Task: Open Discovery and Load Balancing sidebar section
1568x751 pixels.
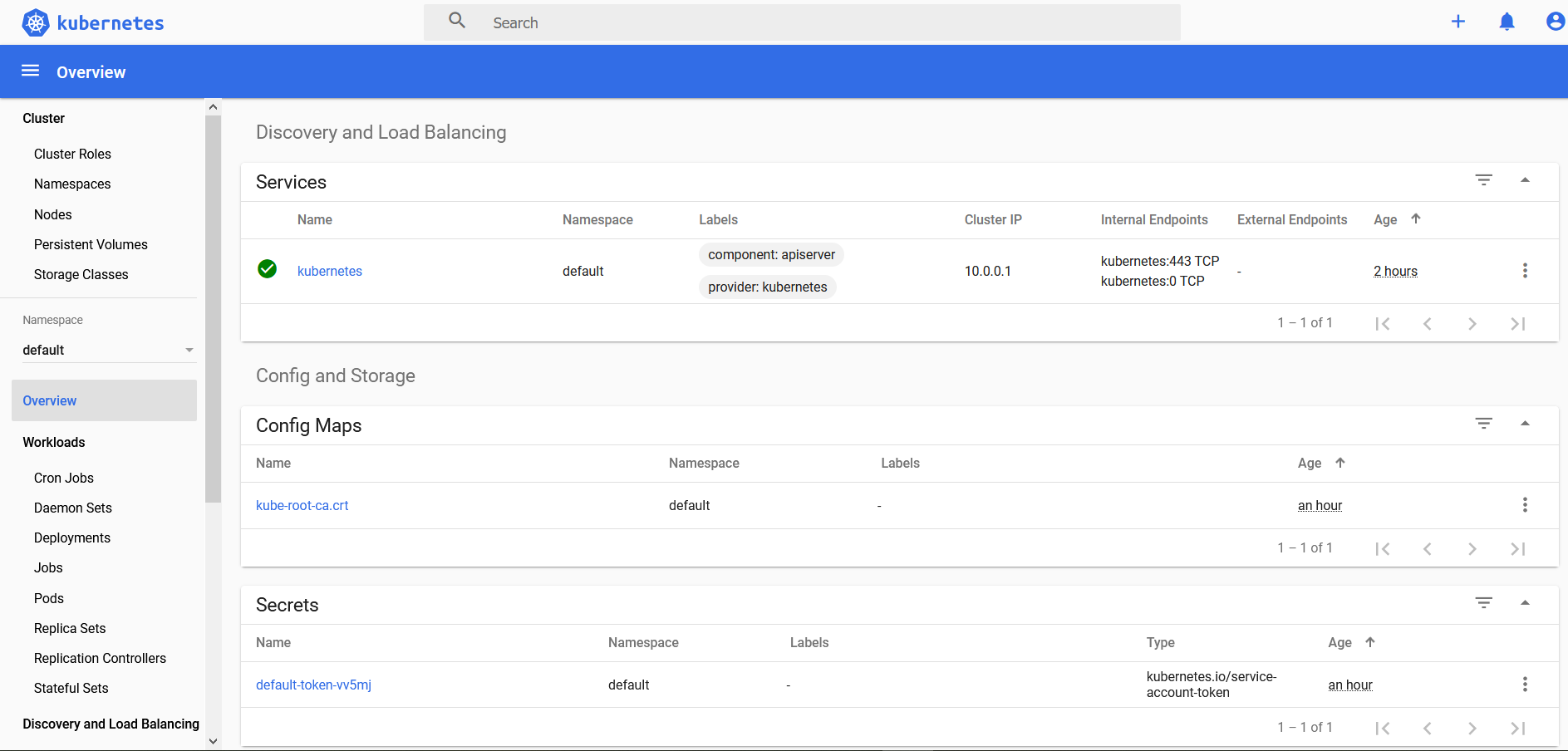Action: [x=111, y=724]
